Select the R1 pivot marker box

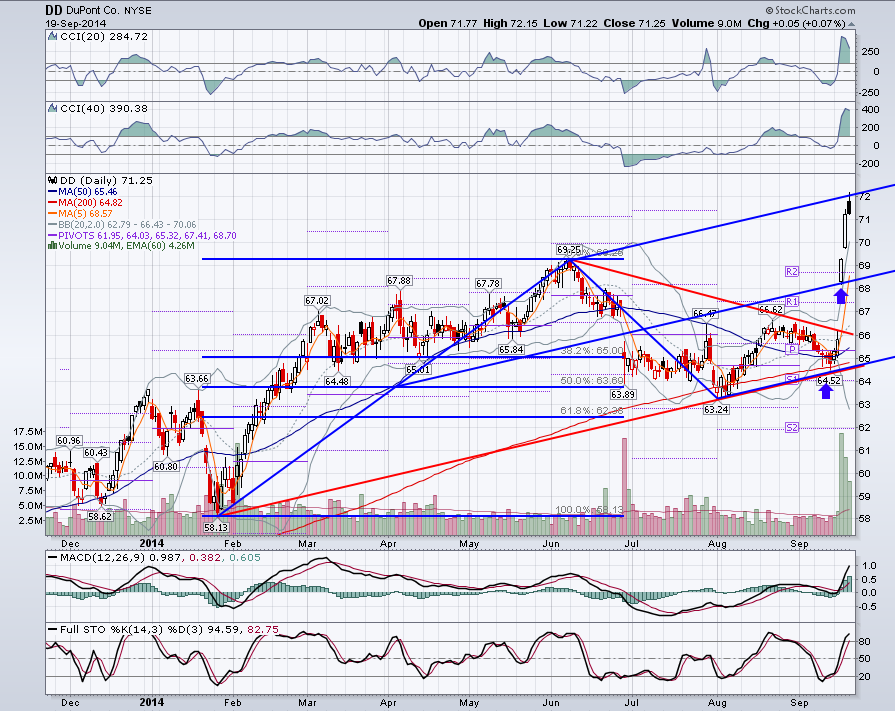[792, 301]
